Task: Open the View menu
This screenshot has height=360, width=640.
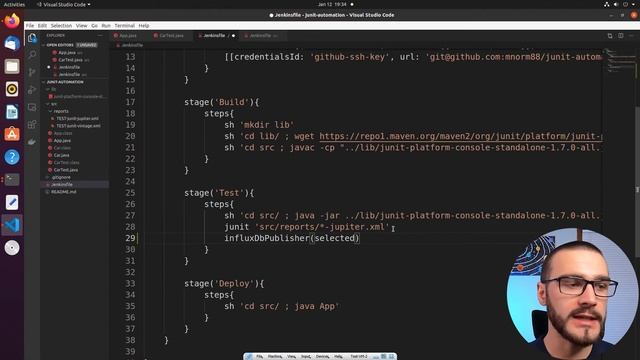Action: click(81, 26)
